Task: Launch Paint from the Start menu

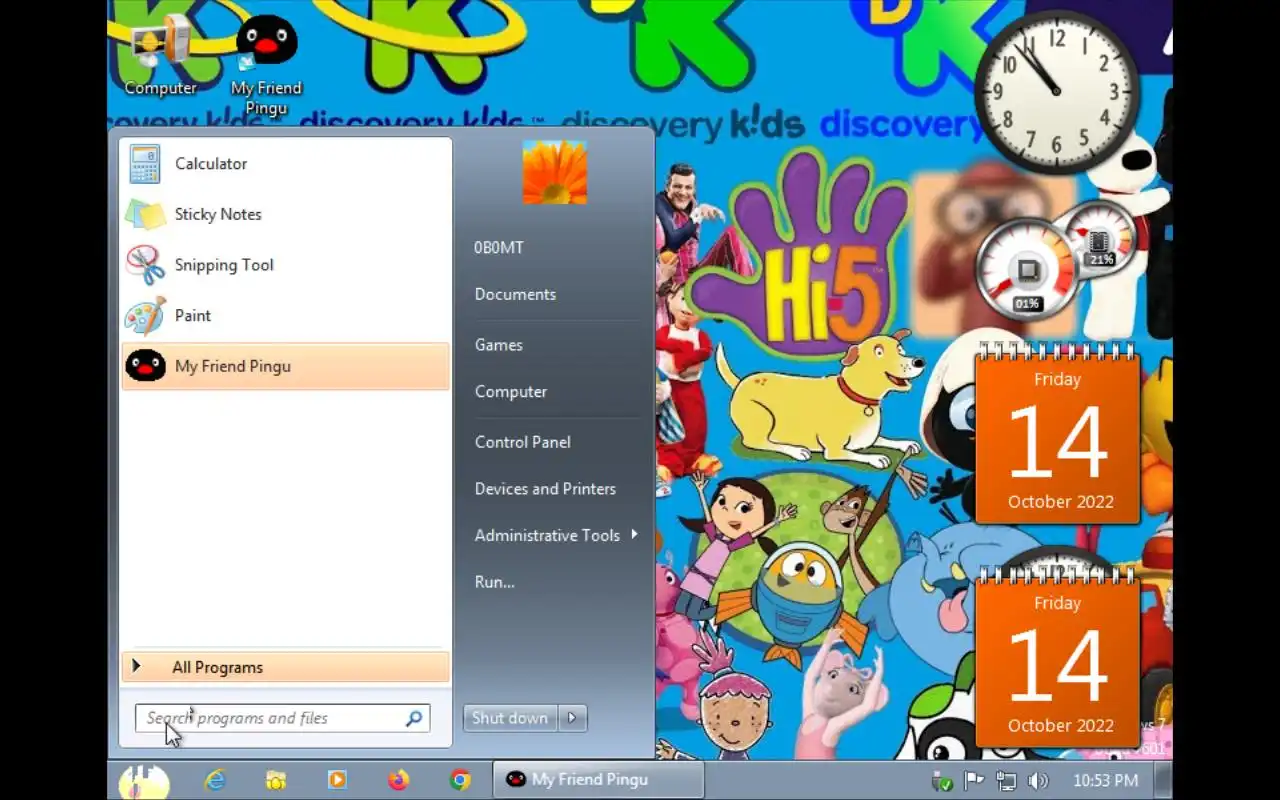Action: click(285, 315)
